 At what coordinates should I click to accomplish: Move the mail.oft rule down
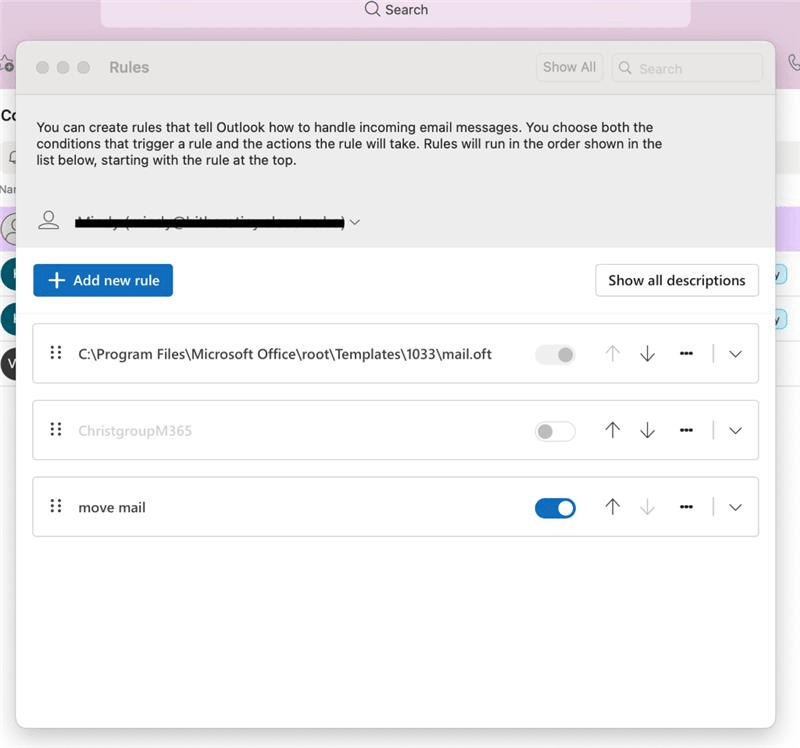(648, 353)
